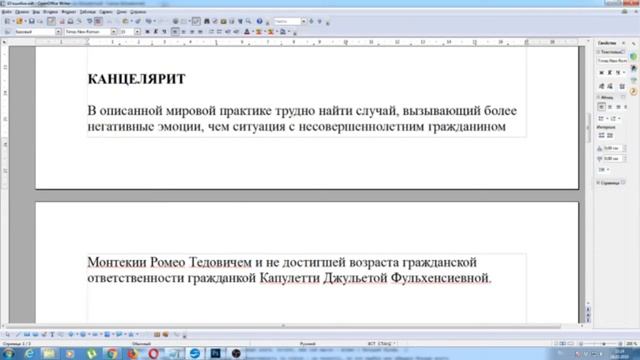The image size is (640, 360).
Task: Open Fontwork Gallery in the drawing toolbar
Action: point(157,335)
